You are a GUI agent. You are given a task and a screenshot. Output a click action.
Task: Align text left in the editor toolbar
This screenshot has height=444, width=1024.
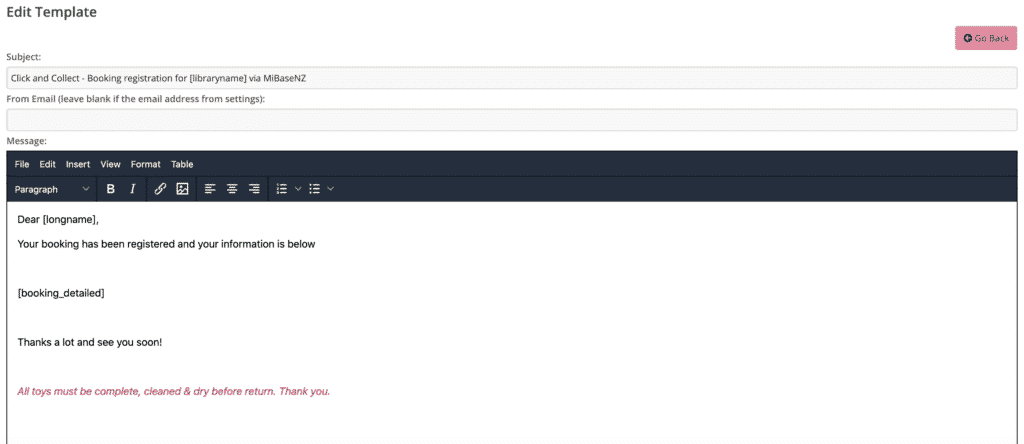(210, 189)
